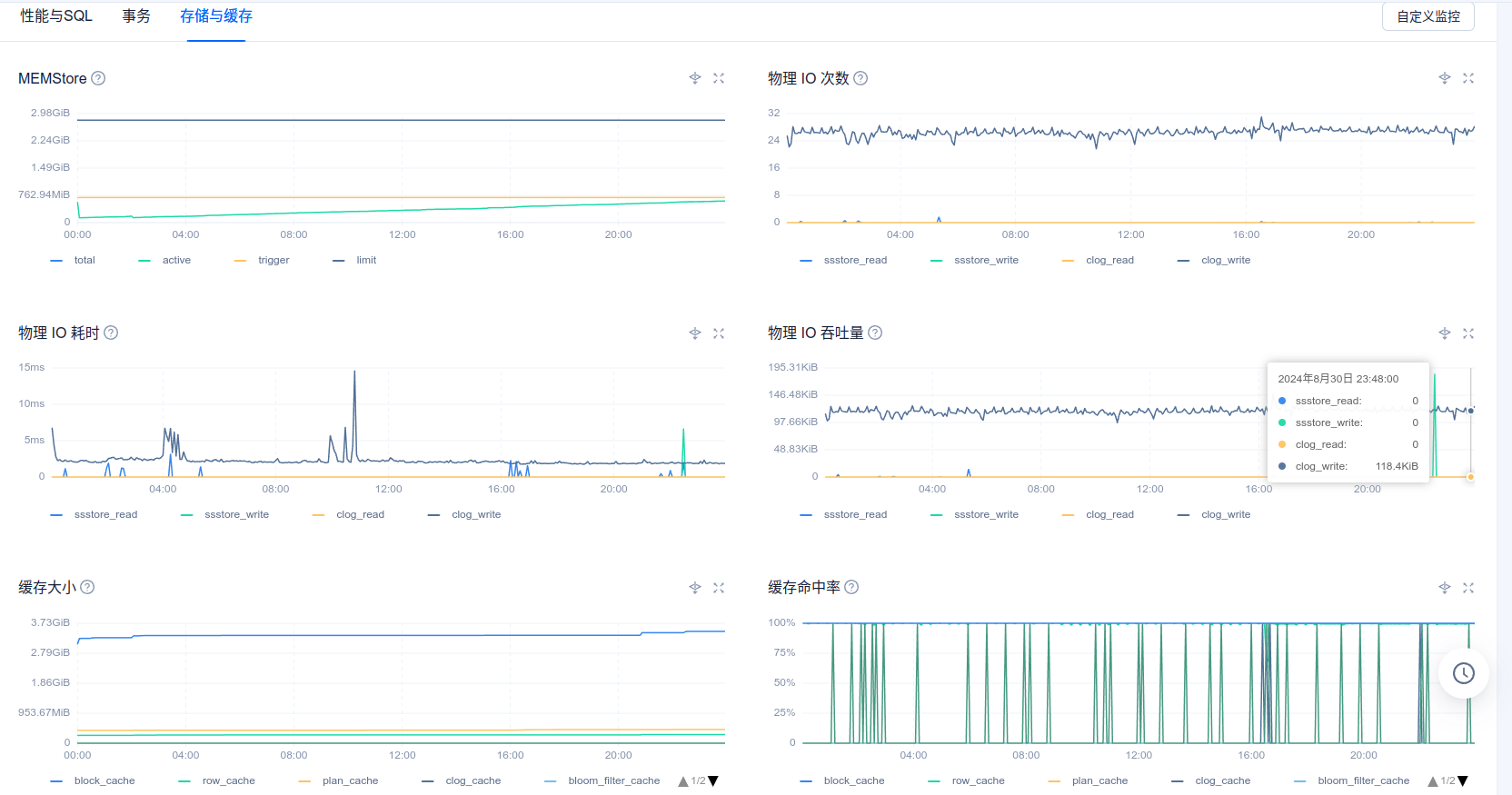Toggle block_cache in 缓存大小 legend
The image size is (1512, 795).
pyautogui.click(x=93, y=780)
